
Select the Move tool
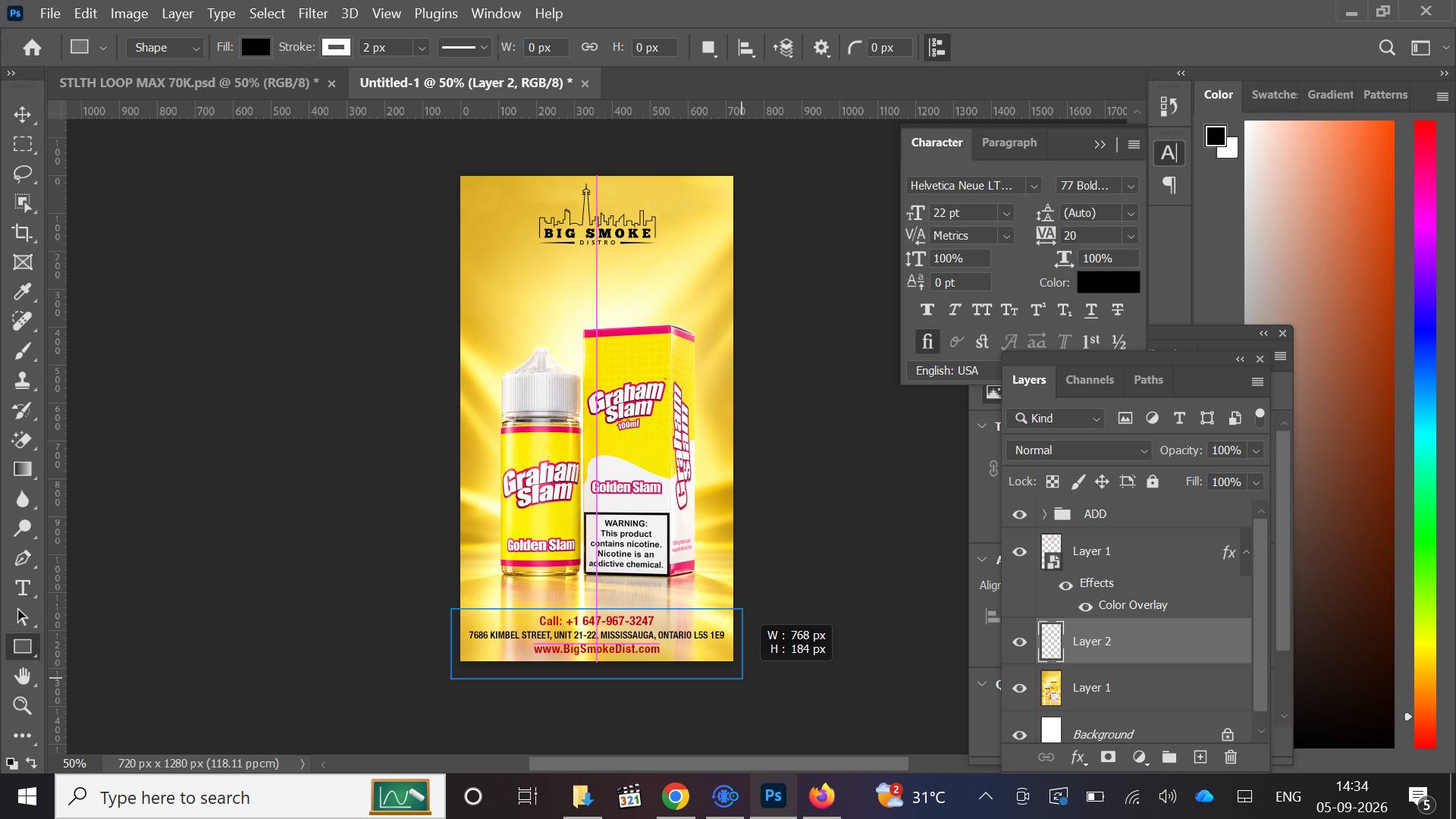click(x=23, y=115)
